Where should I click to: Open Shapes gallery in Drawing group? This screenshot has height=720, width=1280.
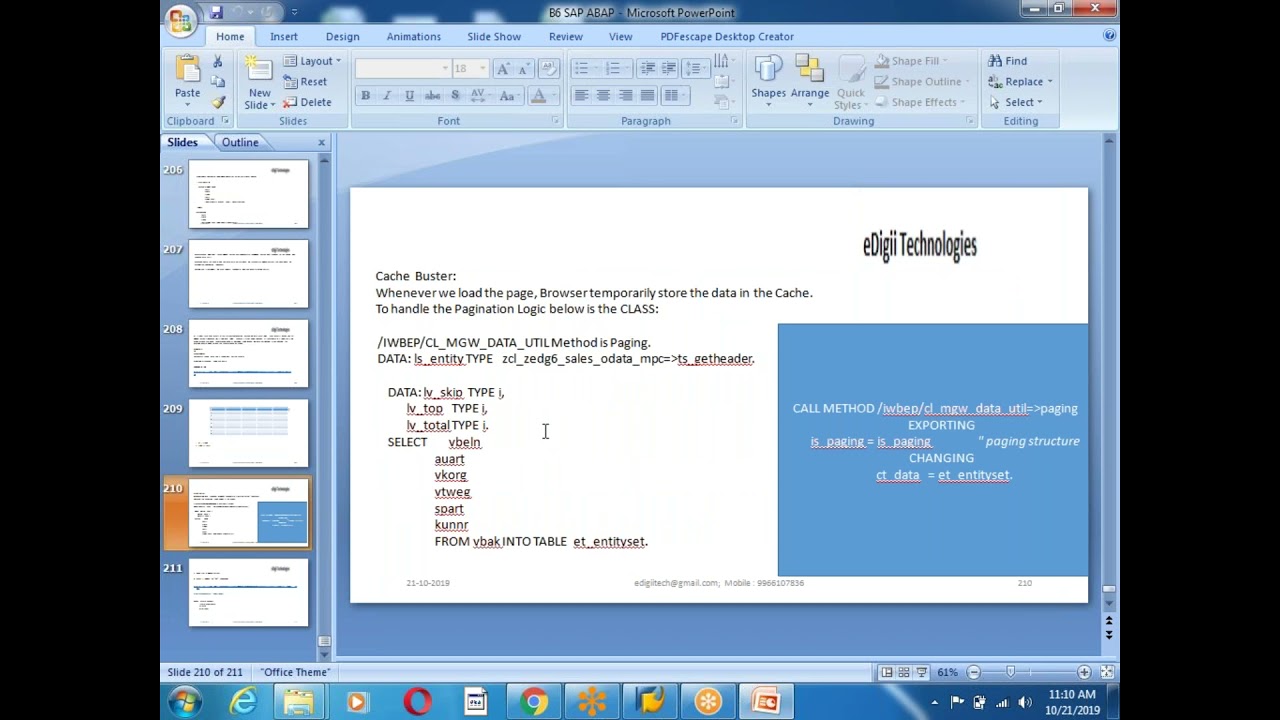pyautogui.click(x=768, y=81)
